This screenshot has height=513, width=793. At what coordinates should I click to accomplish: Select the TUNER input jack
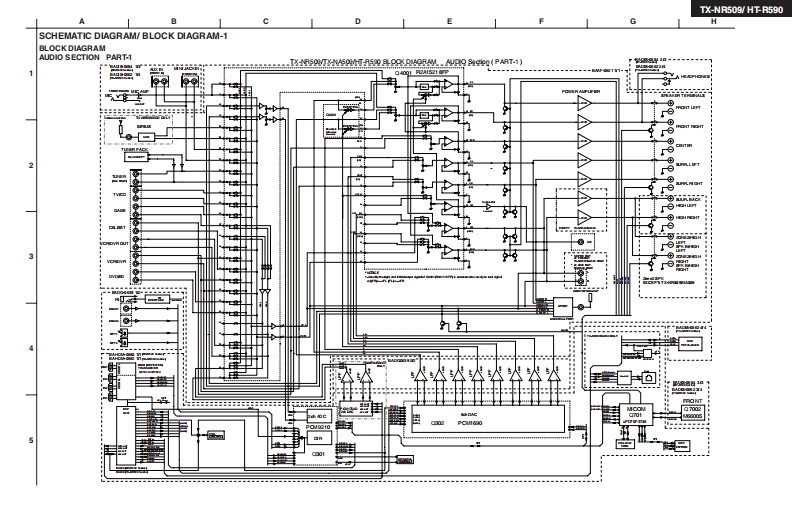tap(136, 177)
